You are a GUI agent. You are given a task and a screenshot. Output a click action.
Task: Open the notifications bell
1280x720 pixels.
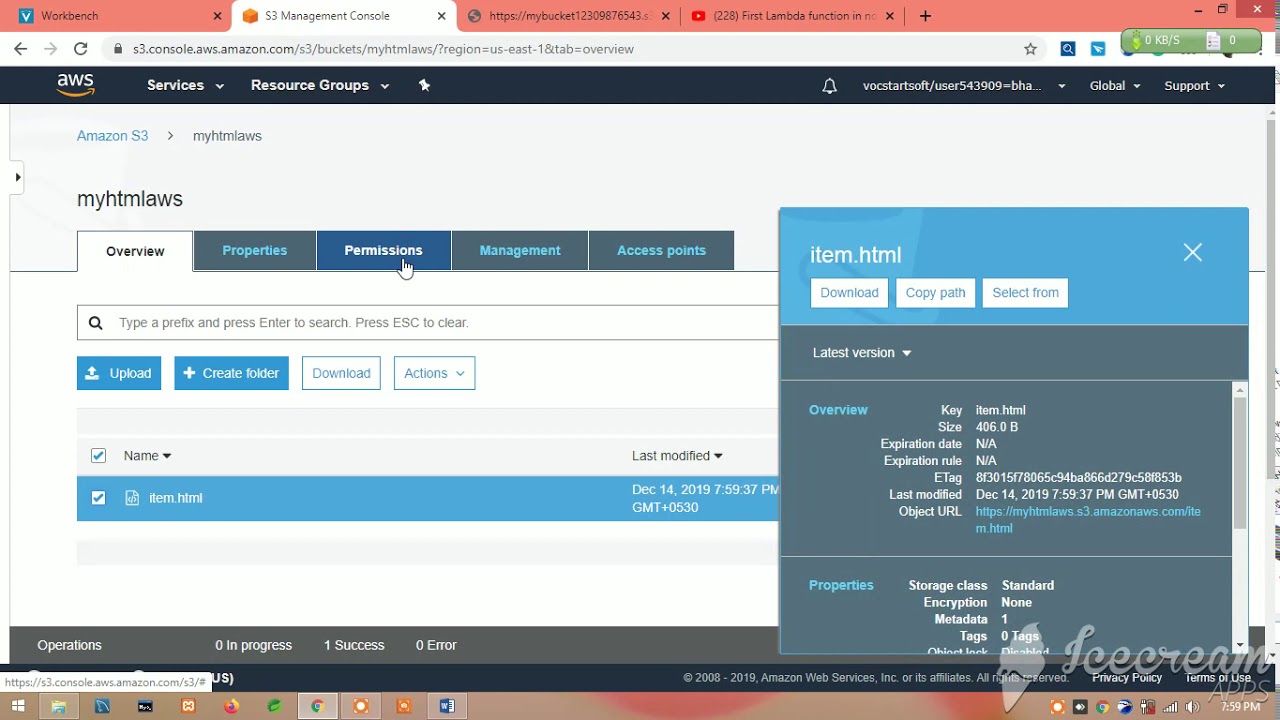829,86
